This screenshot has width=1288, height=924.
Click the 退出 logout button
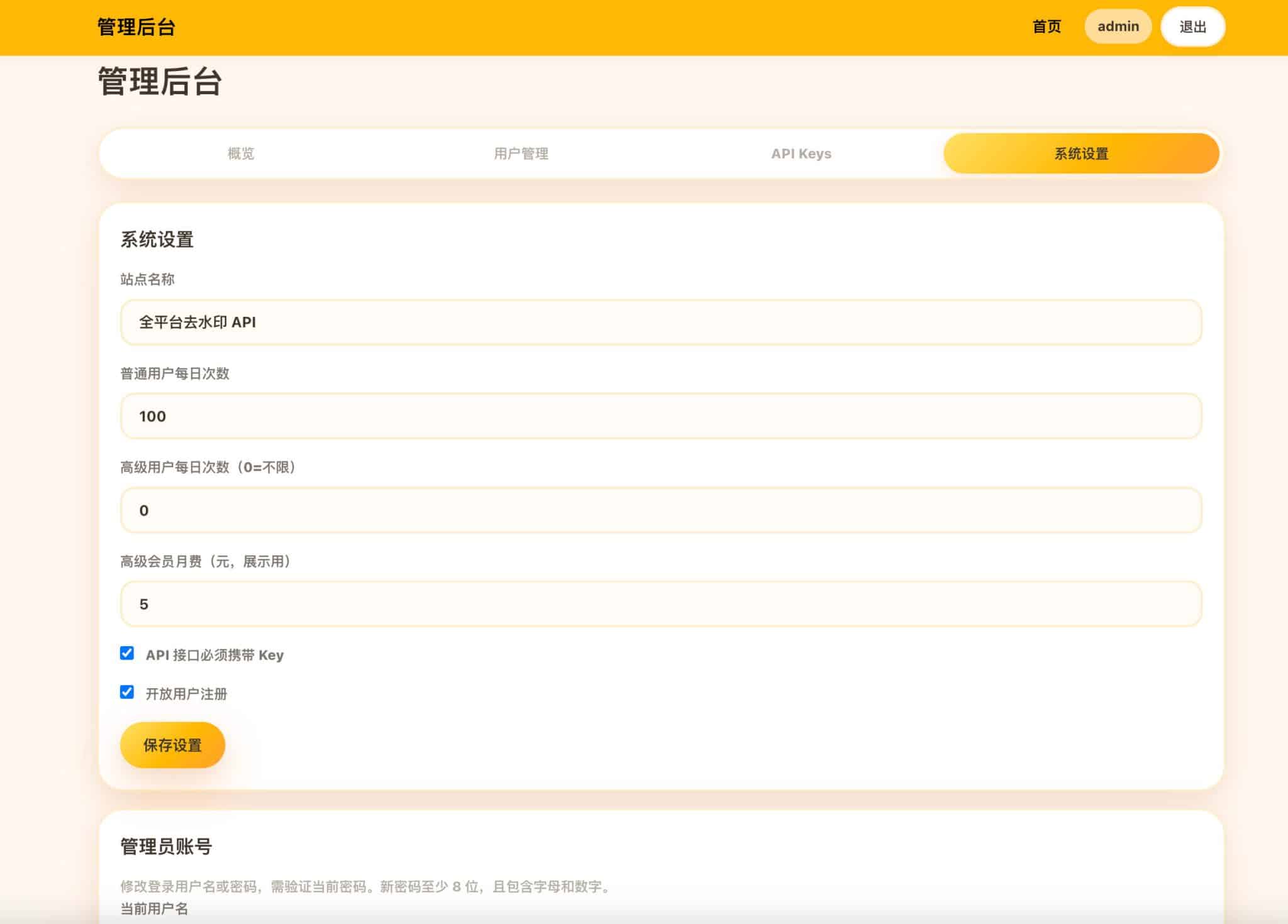pos(1192,26)
